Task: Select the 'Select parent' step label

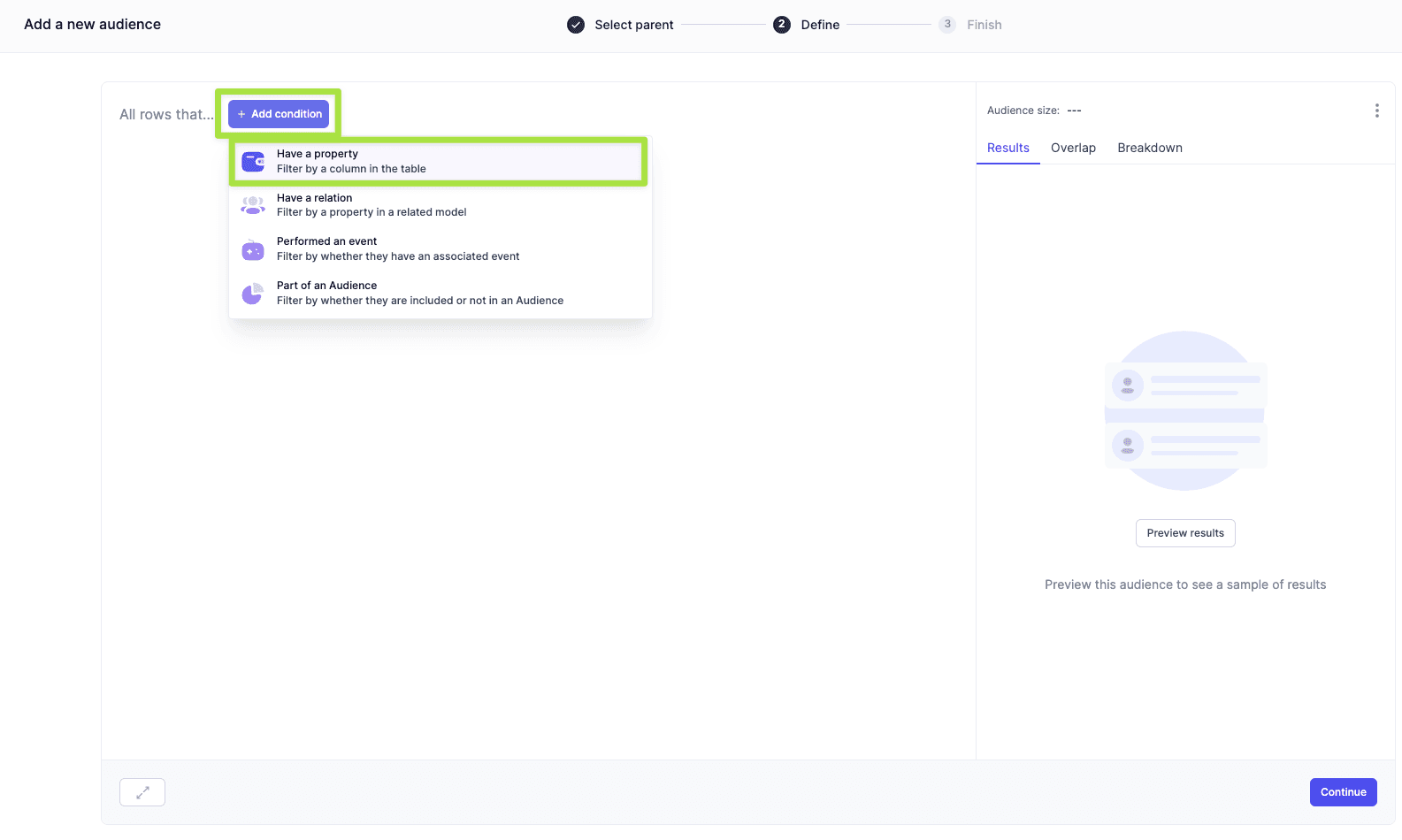Action: coord(633,25)
